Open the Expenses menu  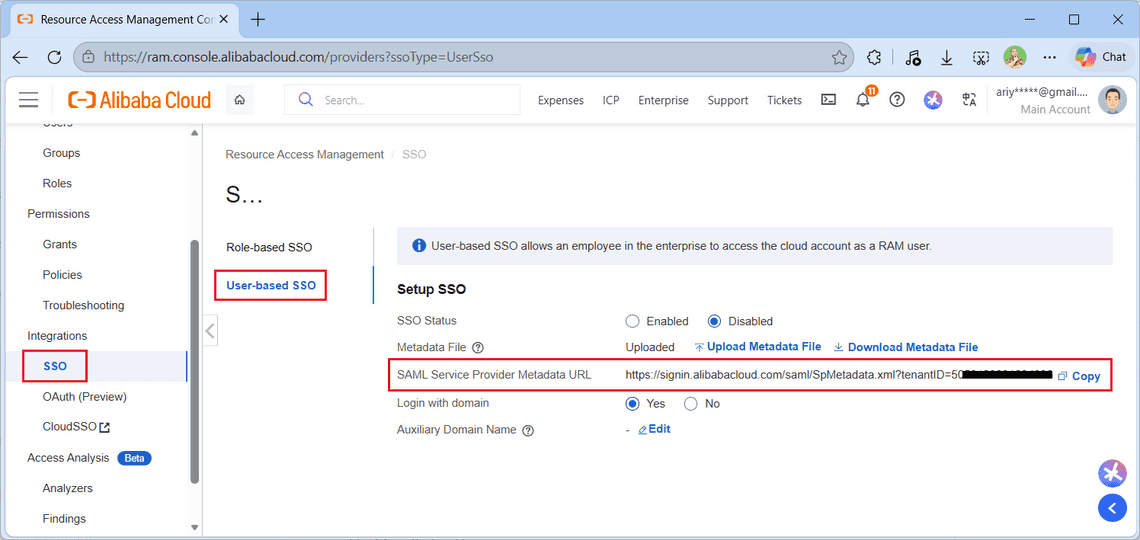tap(560, 100)
